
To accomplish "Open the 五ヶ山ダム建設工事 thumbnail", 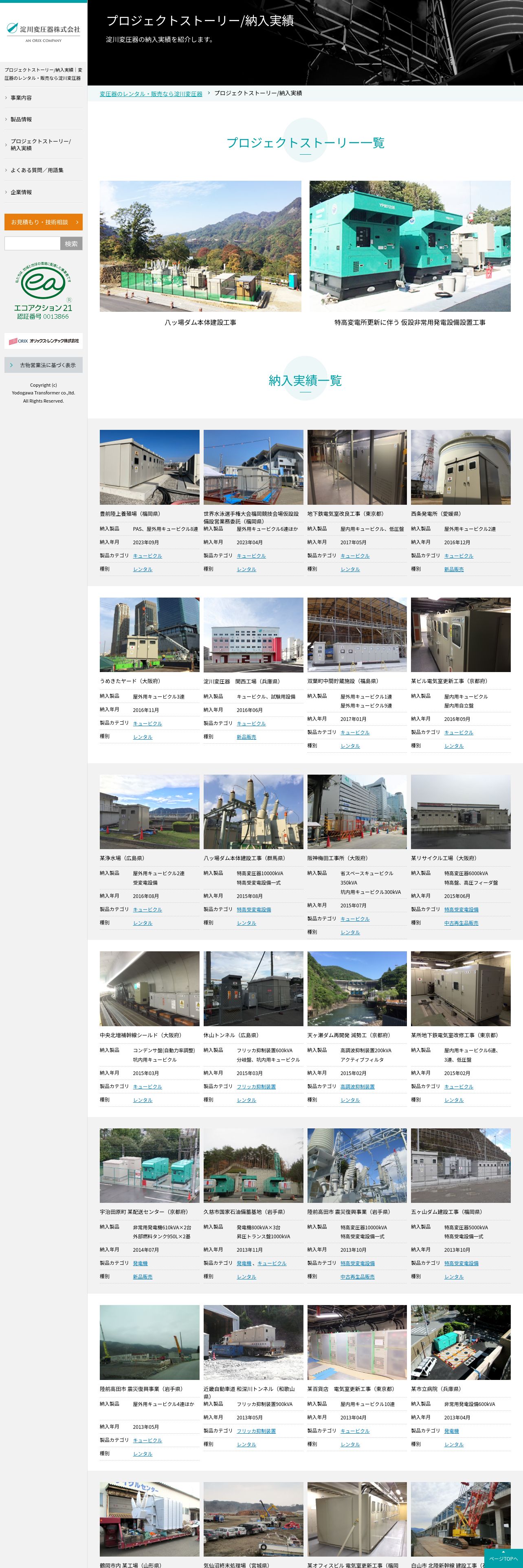I will coord(461,1165).
